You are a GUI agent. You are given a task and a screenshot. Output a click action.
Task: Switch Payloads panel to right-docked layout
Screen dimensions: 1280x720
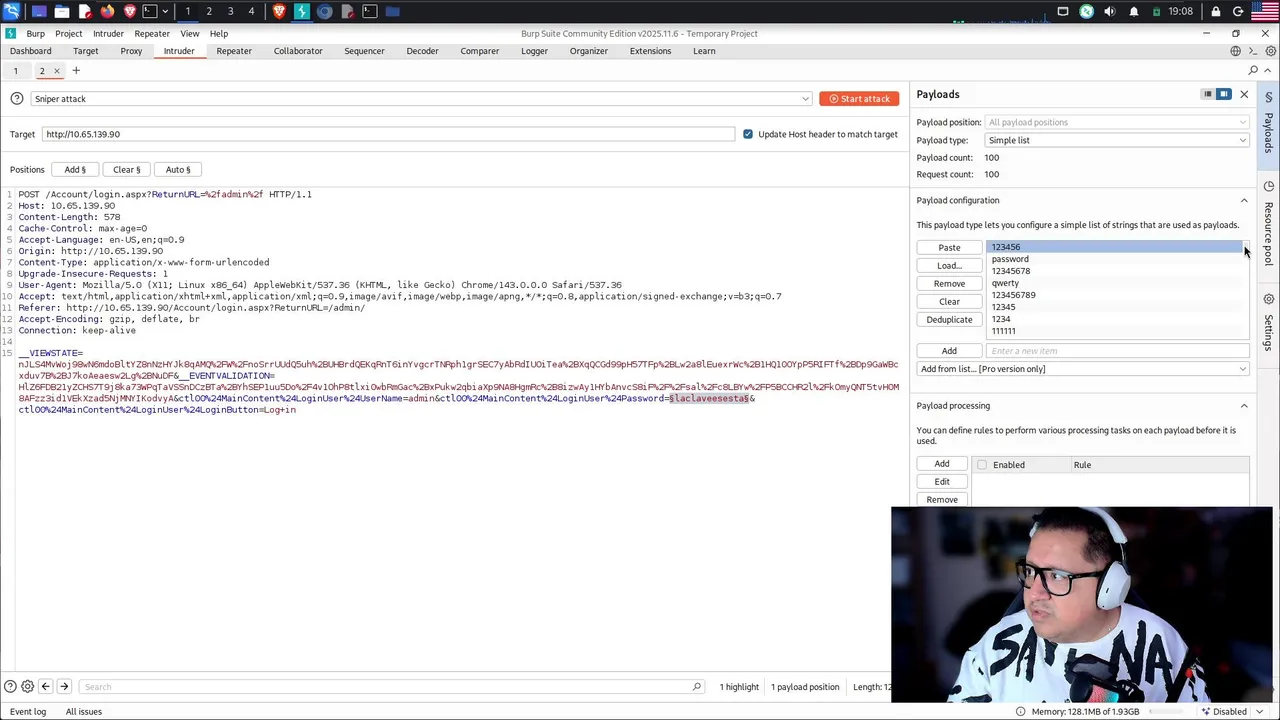[1223, 94]
